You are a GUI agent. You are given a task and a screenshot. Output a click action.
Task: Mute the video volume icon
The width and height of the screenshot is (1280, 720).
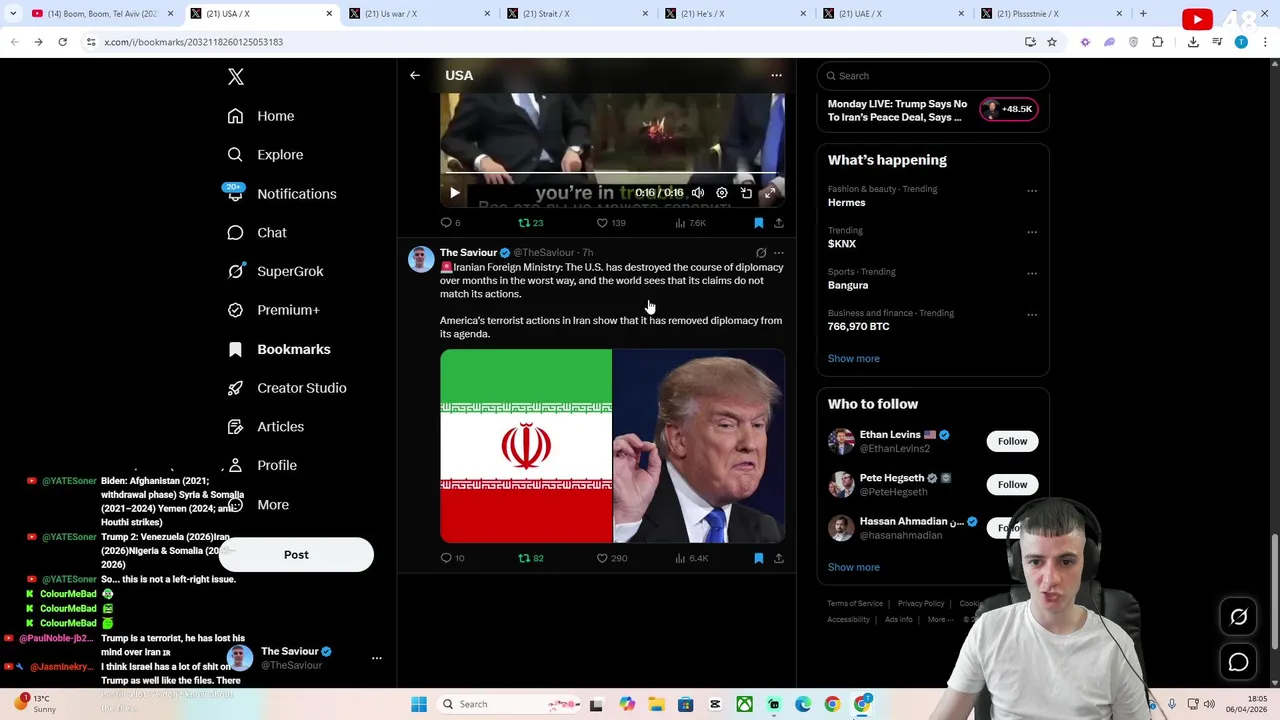tap(698, 193)
